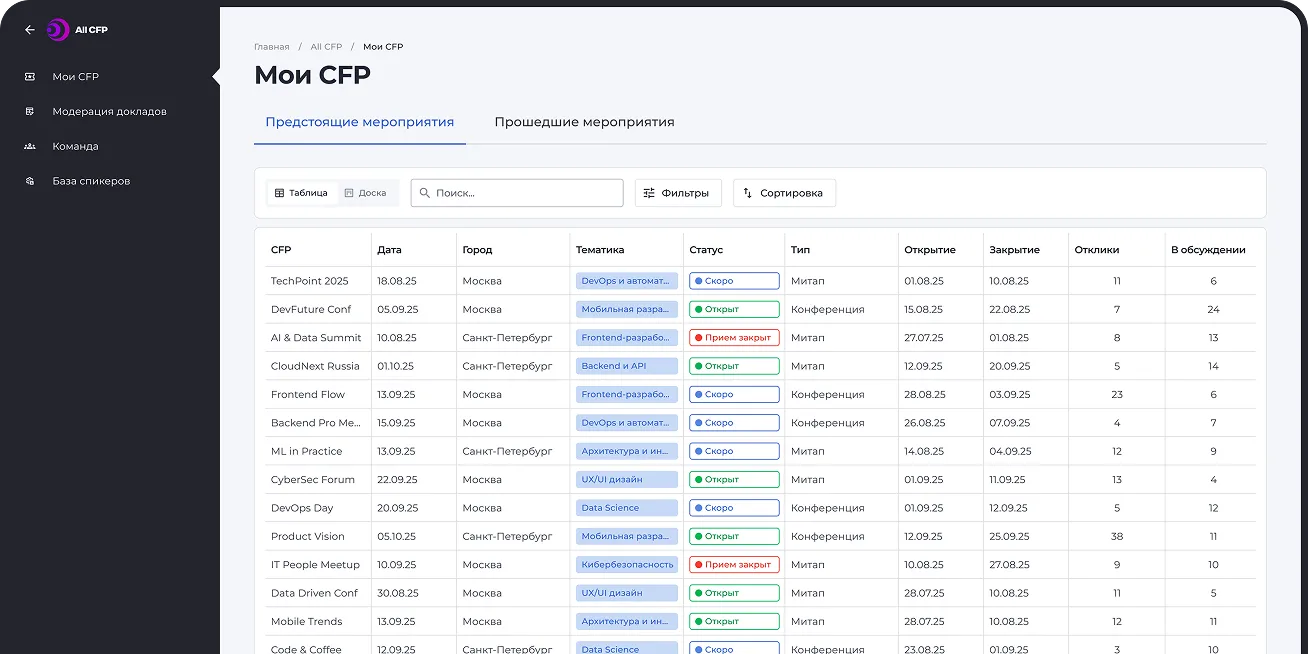Open the Фильтры panel
This screenshot has height=654, width=1308.
tap(678, 192)
